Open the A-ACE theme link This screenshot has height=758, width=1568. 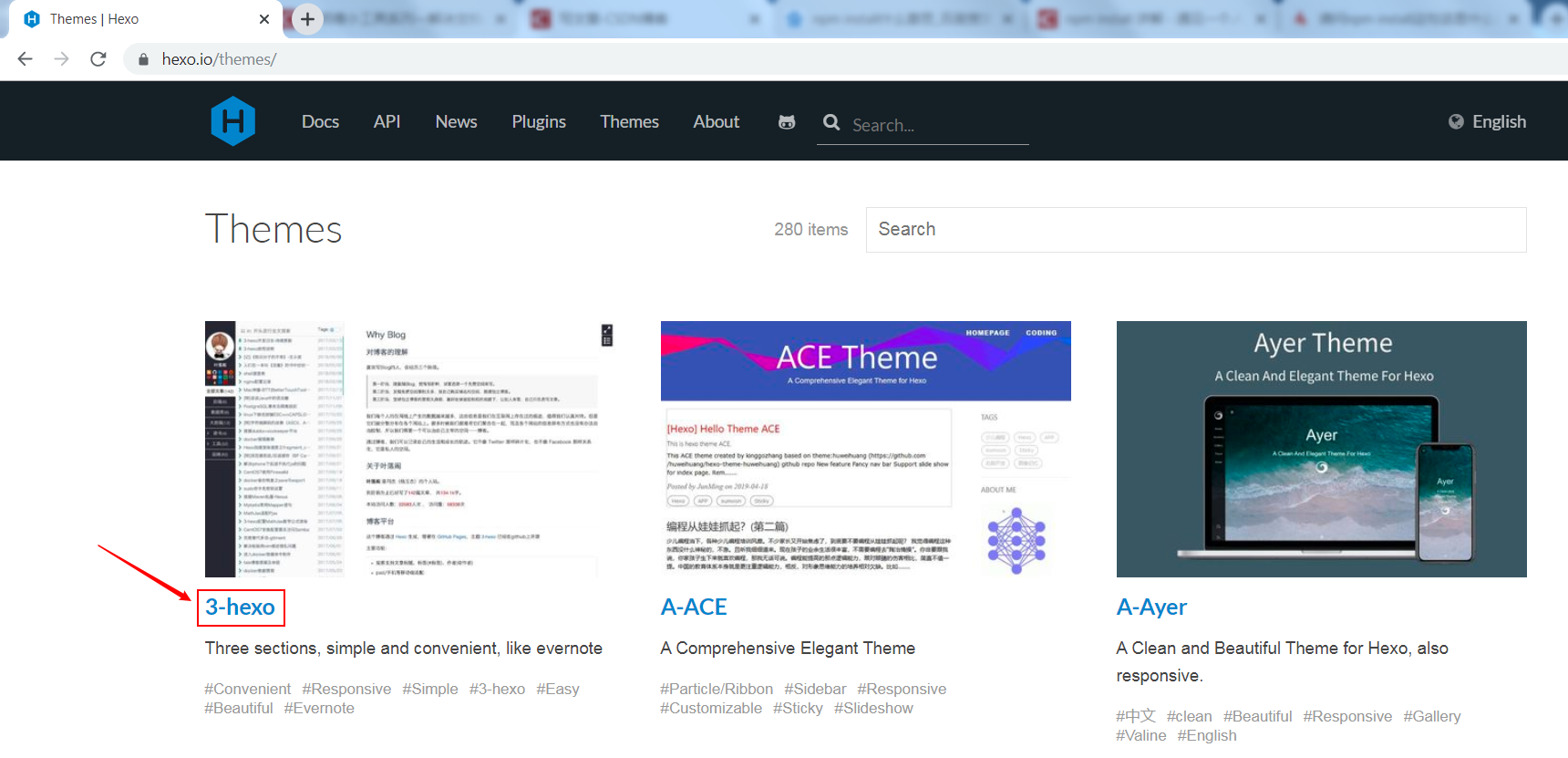tap(694, 607)
